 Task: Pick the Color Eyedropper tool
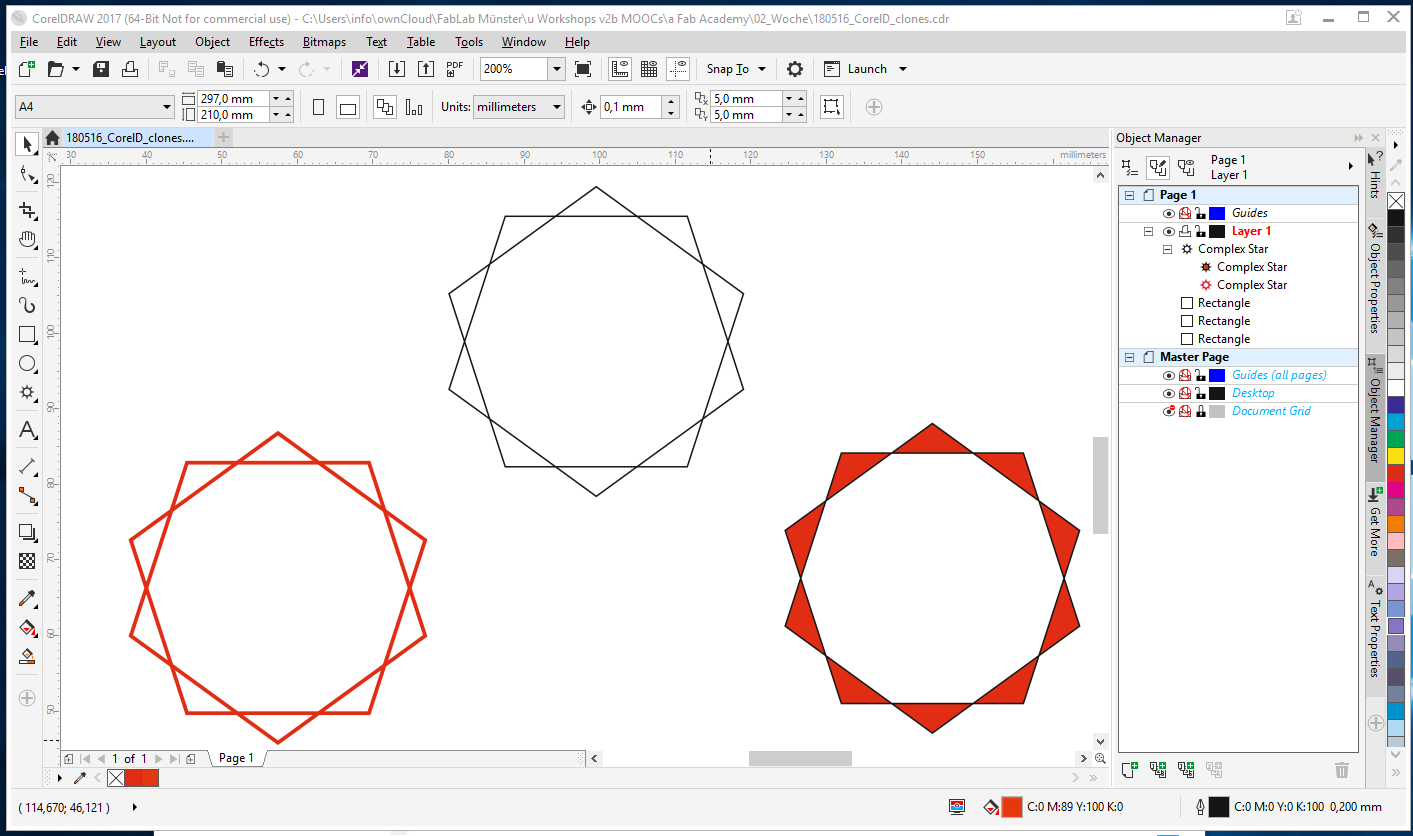27,599
